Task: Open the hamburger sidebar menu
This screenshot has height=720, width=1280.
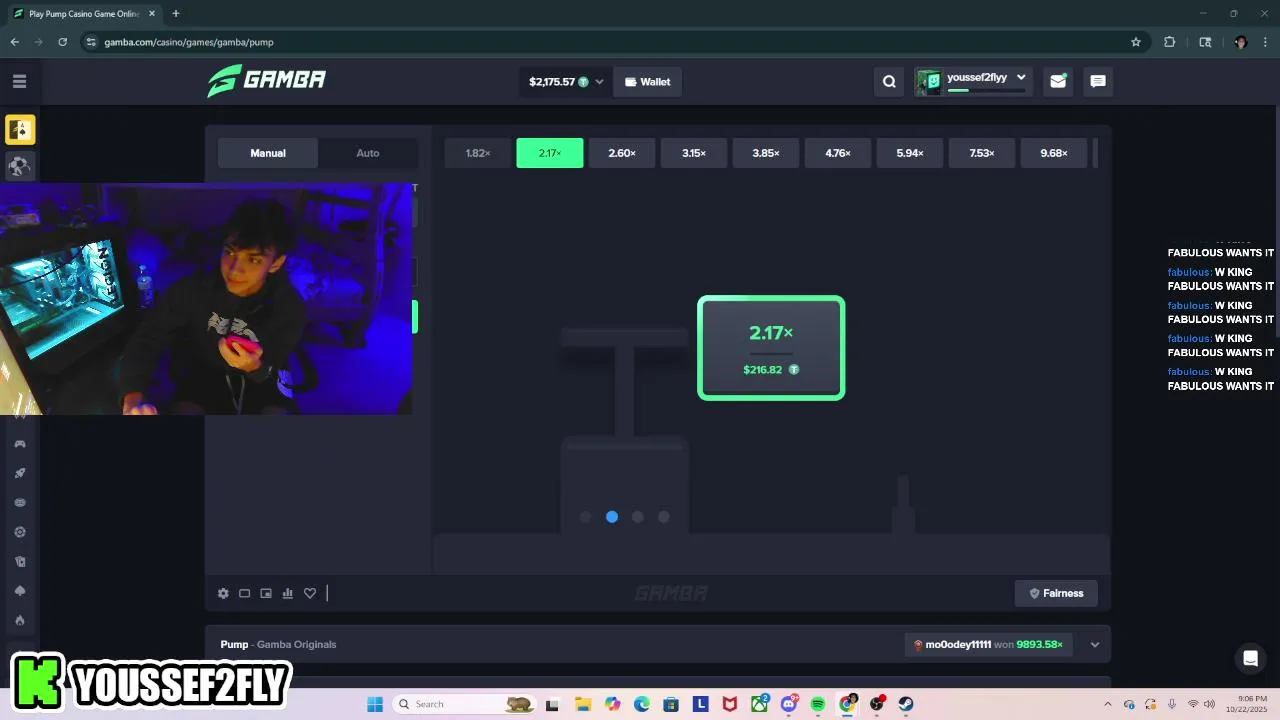Action: pyautogui.click(x=19, y=81)
